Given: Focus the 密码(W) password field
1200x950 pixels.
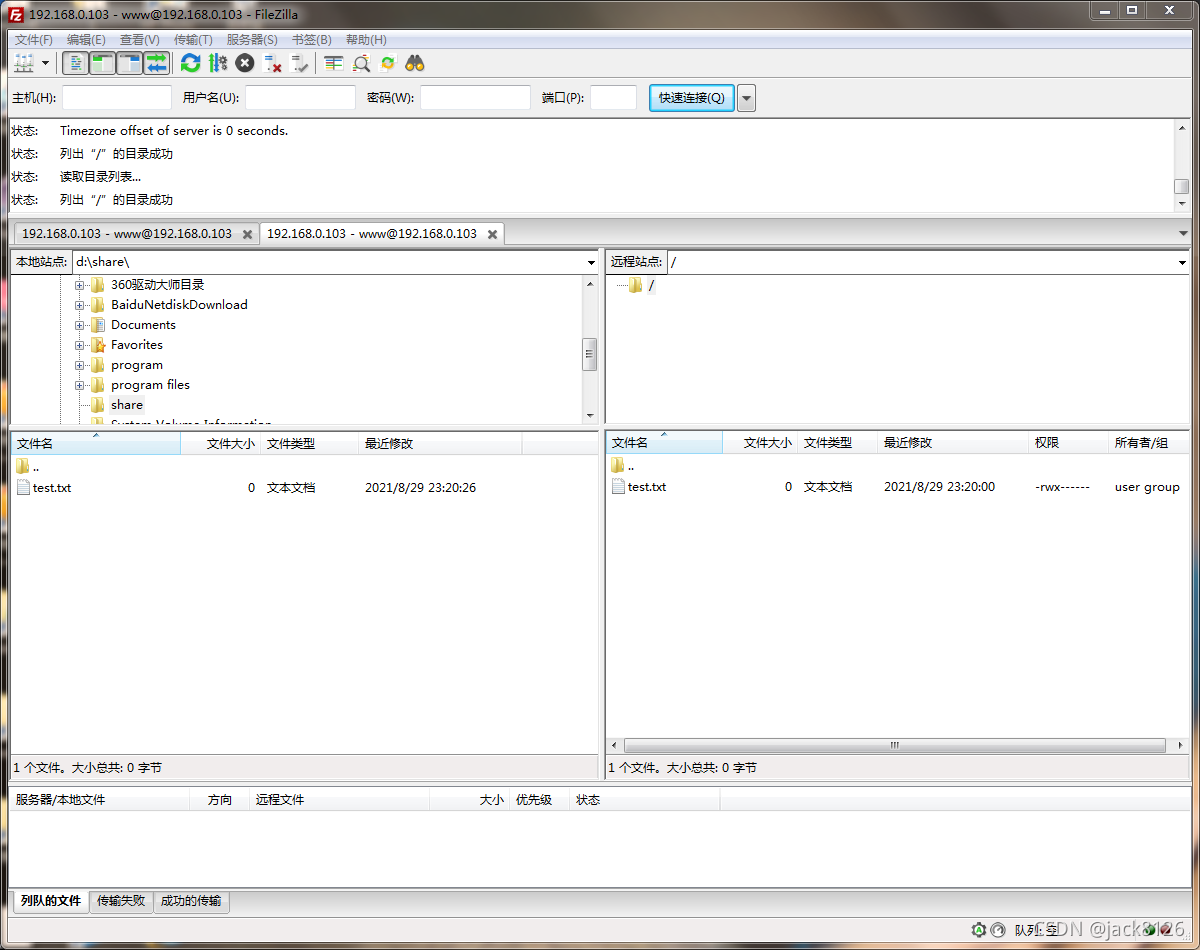Looking at the screenshot, I should pyautogui.click(x=475, y=97).
